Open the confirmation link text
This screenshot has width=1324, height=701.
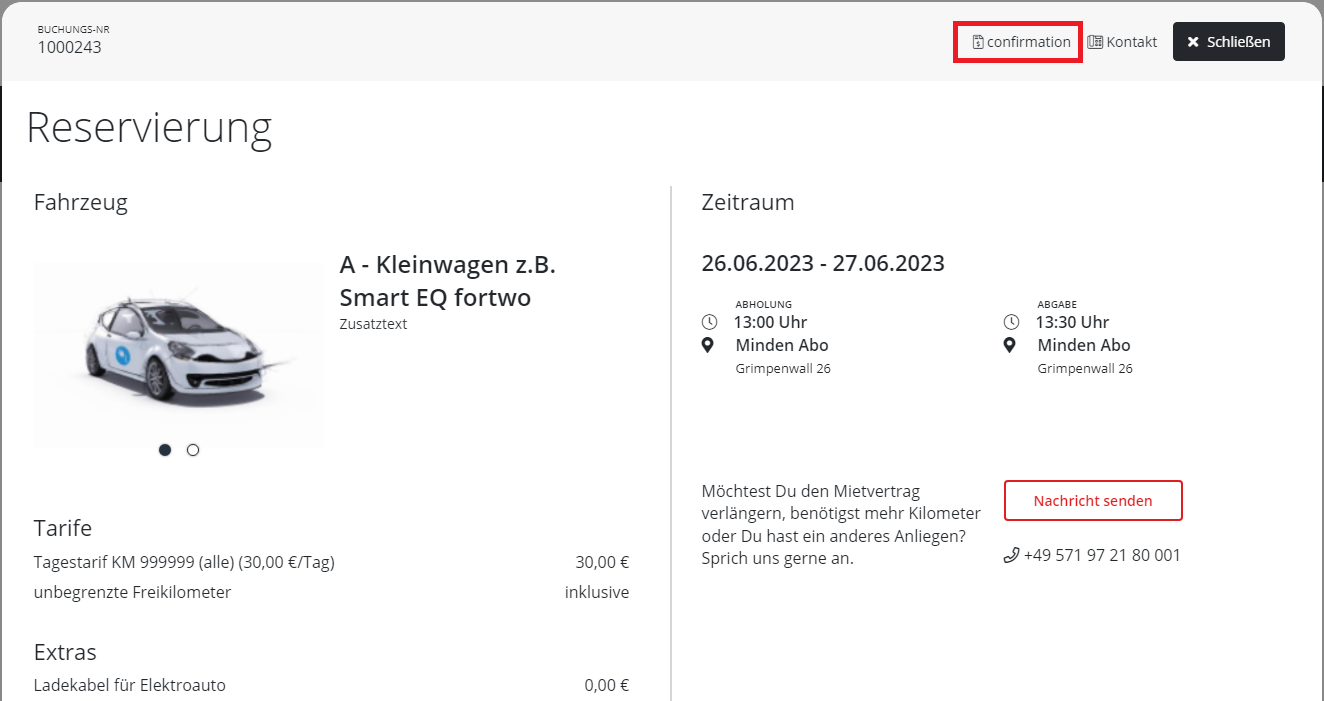click(1028, 42)
